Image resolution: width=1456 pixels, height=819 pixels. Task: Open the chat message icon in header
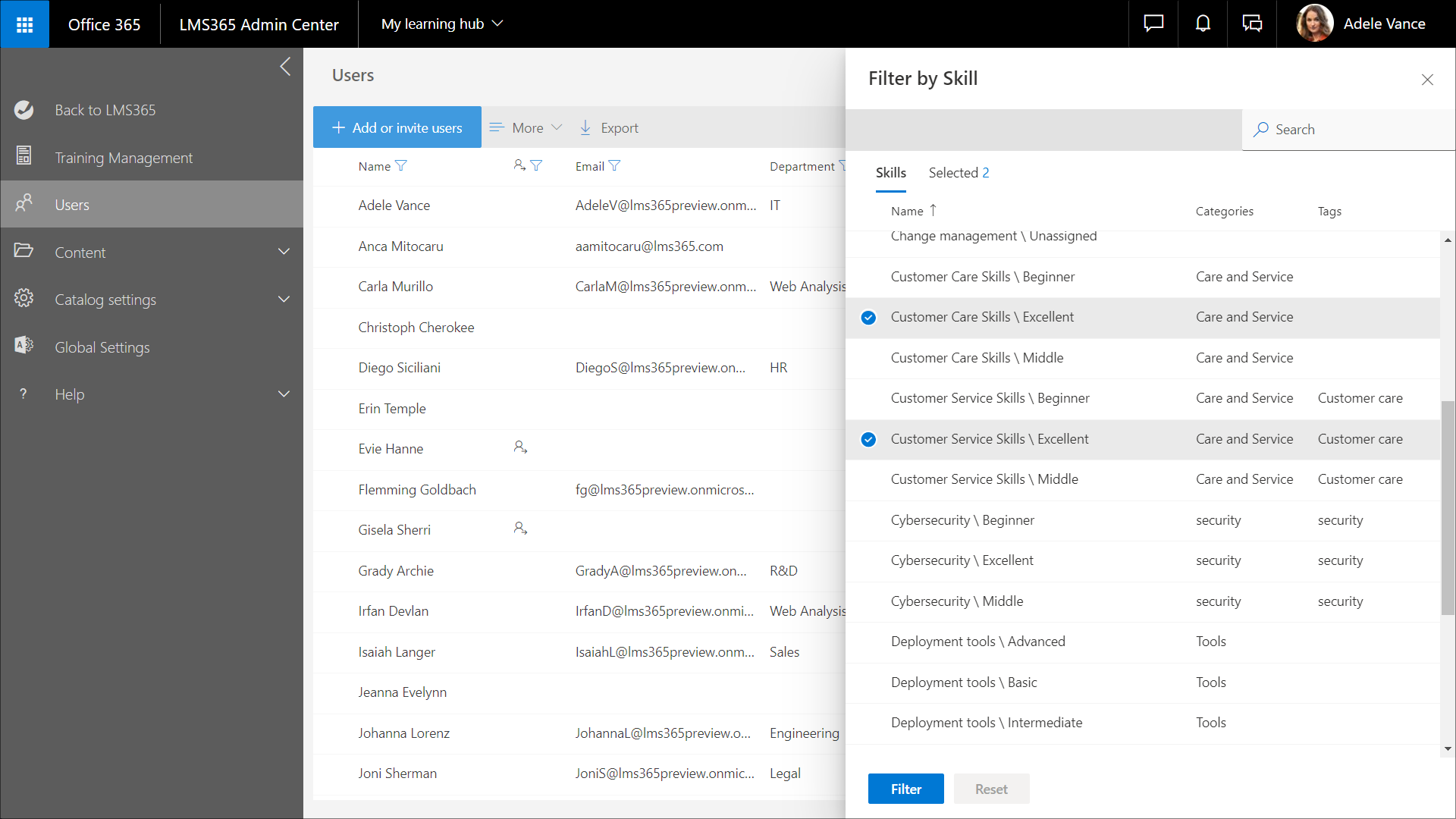point(1153,24)
